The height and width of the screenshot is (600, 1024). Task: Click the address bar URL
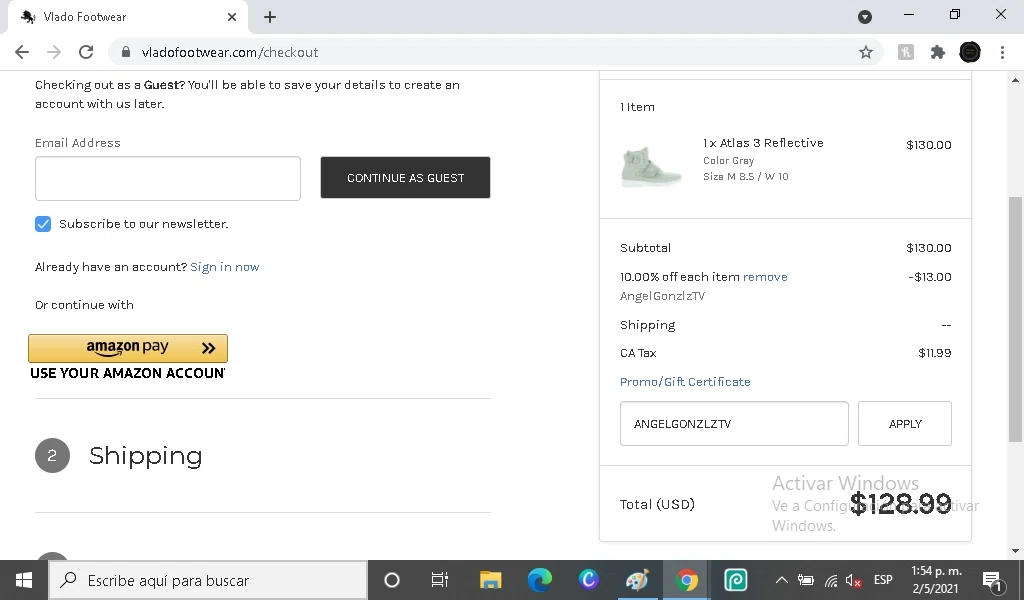pyautogui.click(x=230, y=52)
